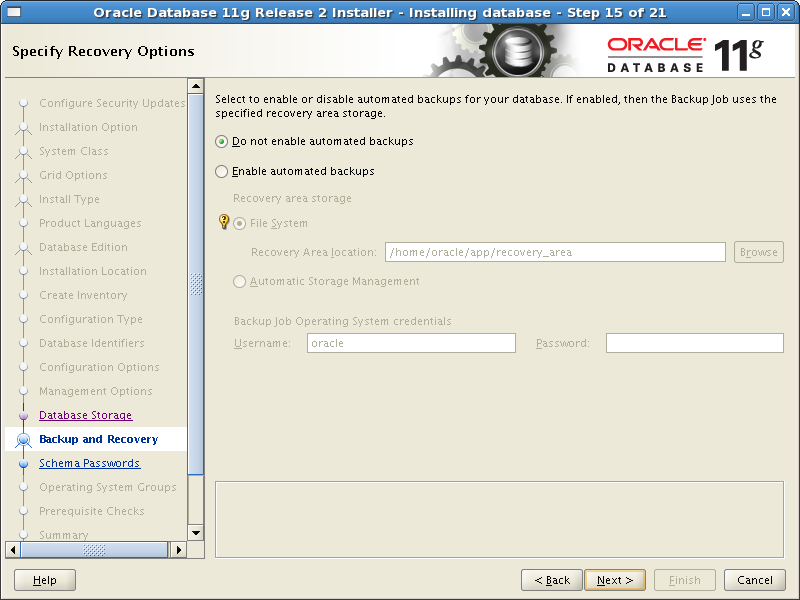This screenshot has width=800, height=600.
Task: Close the installer window
Action: pos(786,12)
